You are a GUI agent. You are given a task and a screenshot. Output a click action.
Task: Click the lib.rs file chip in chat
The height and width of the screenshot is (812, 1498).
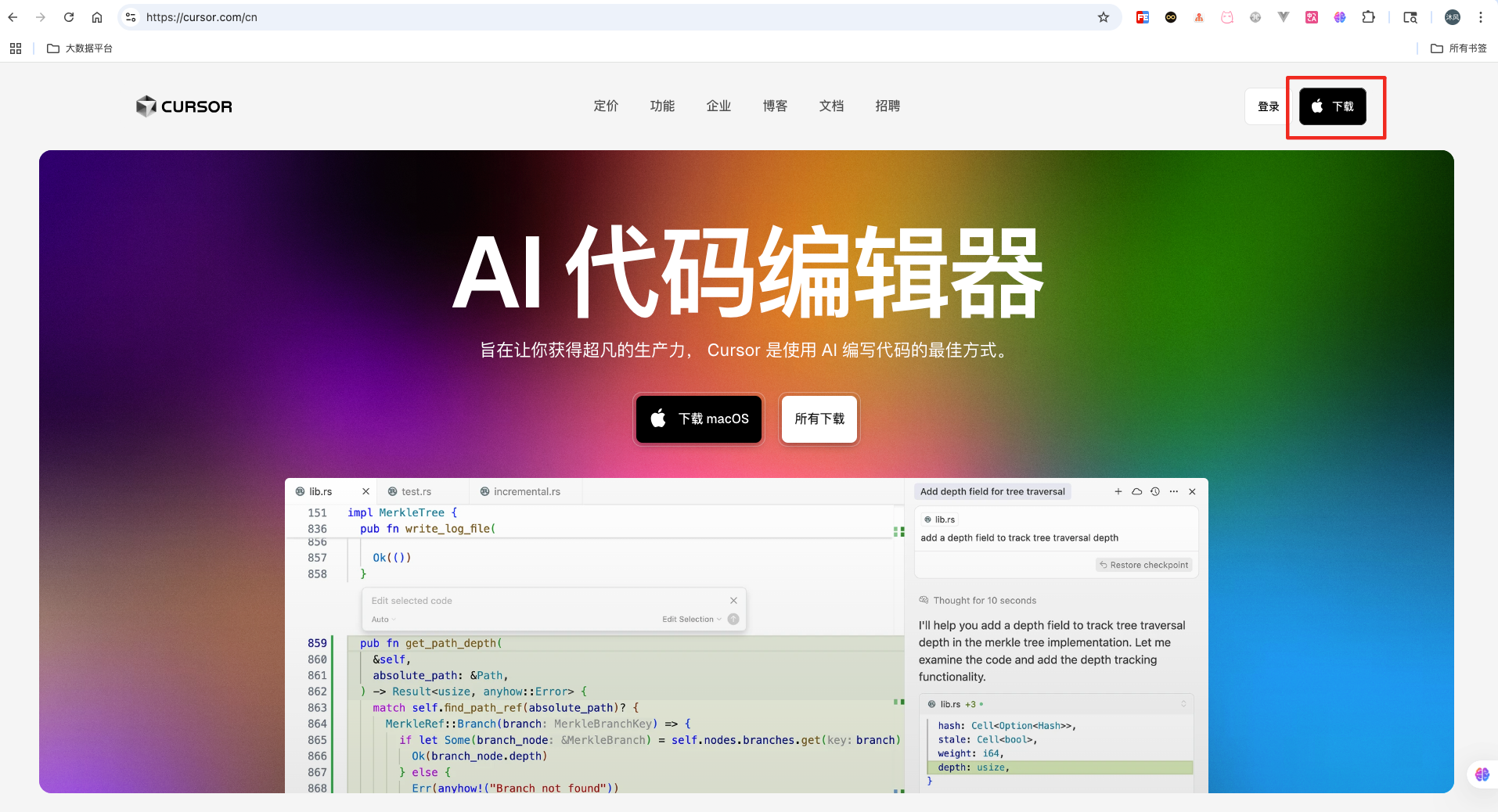tap(940, 519)
